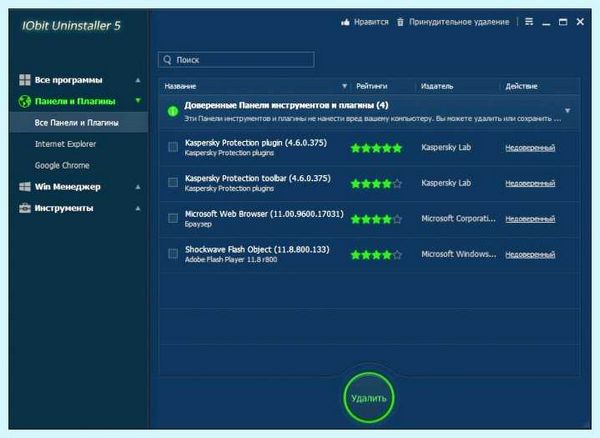Click the Windows icon beside Win Менеджер
The image size is (600, 438).
coord(25,187)
